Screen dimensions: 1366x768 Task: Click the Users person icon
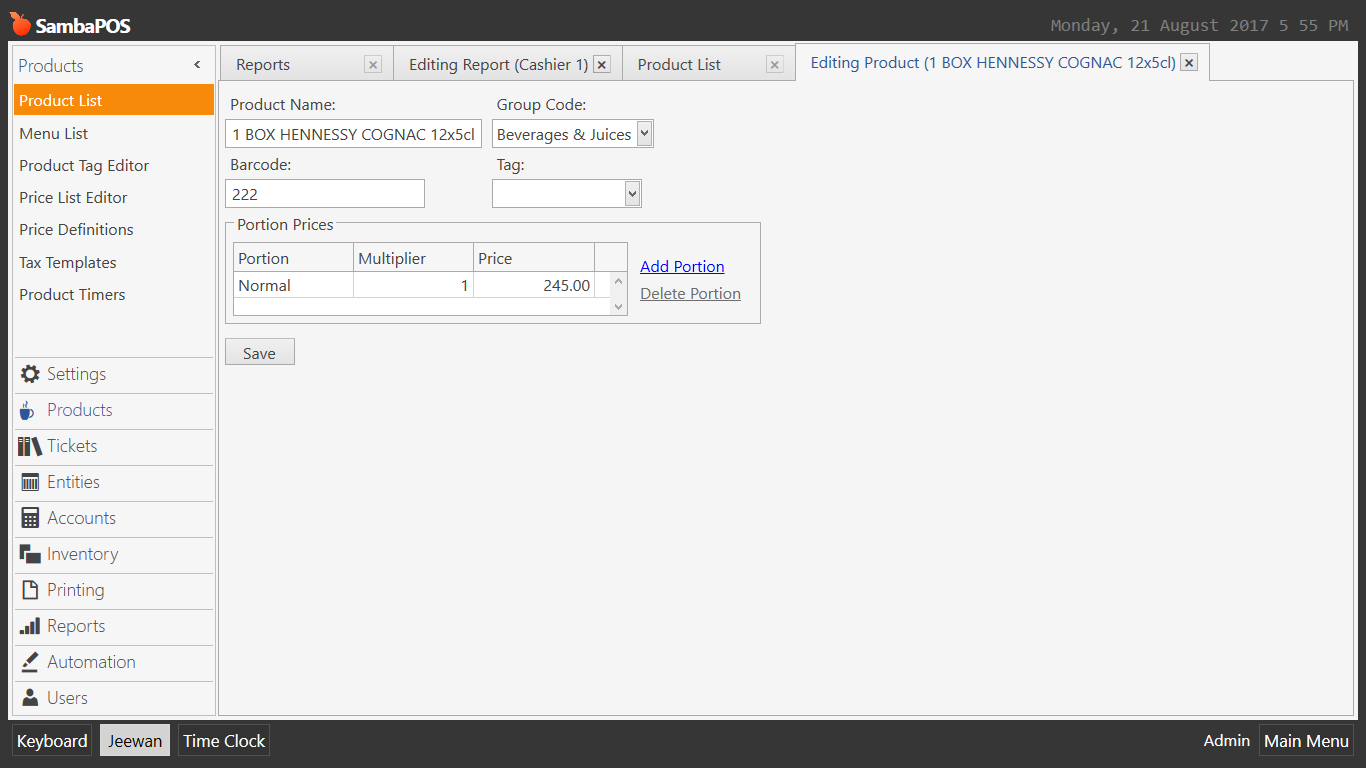tap(30, 698)
